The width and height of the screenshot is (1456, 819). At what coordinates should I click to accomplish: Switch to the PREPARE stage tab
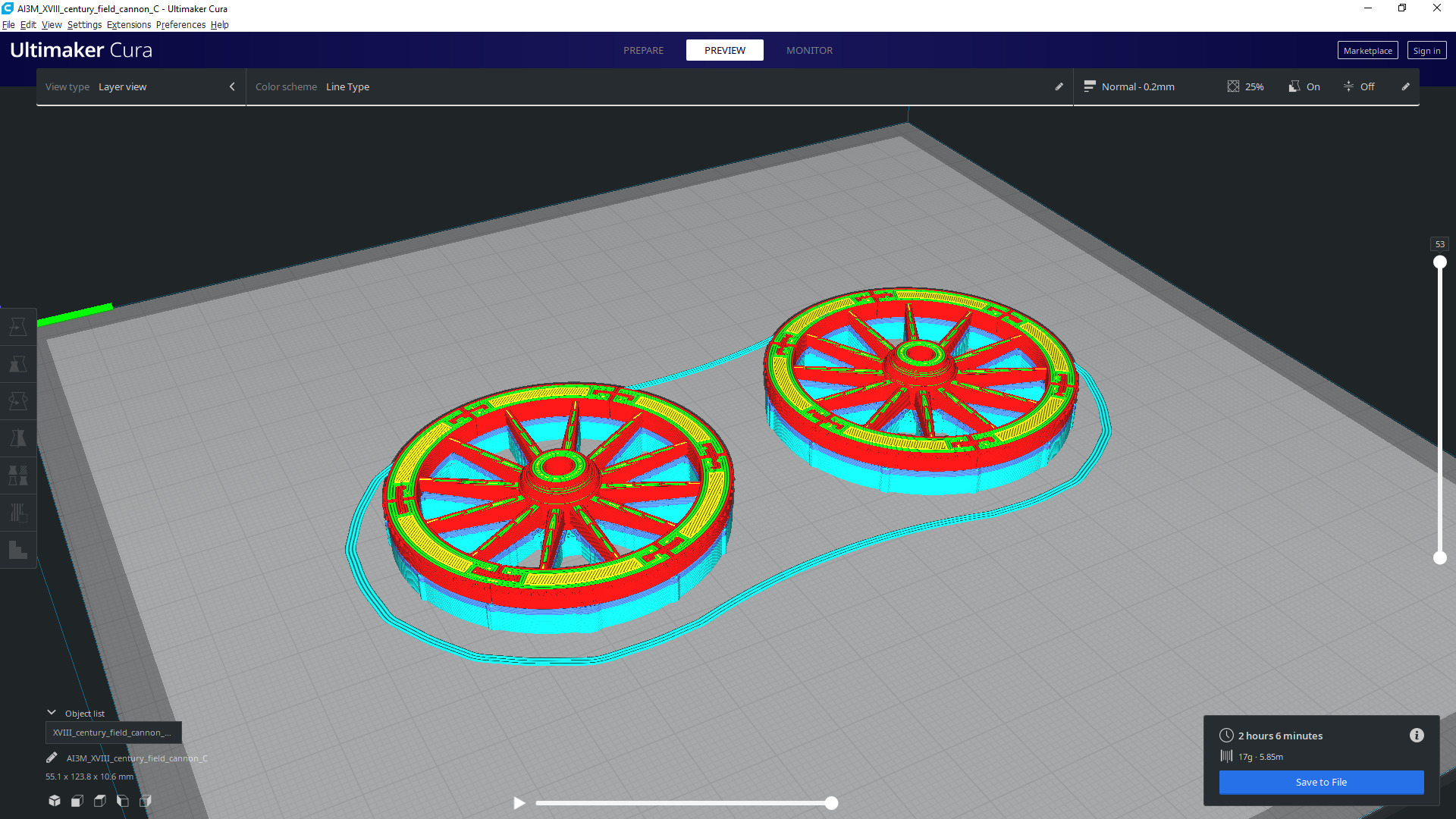[x=643, y=51]
